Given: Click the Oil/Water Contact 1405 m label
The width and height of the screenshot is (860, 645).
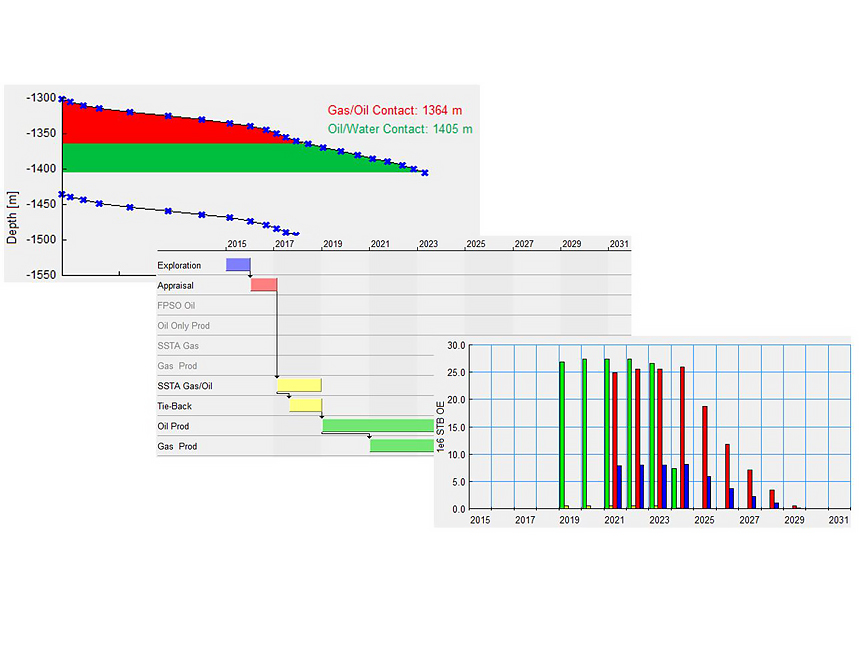Looking at the screenshot, I should click(x=400, y=129).
